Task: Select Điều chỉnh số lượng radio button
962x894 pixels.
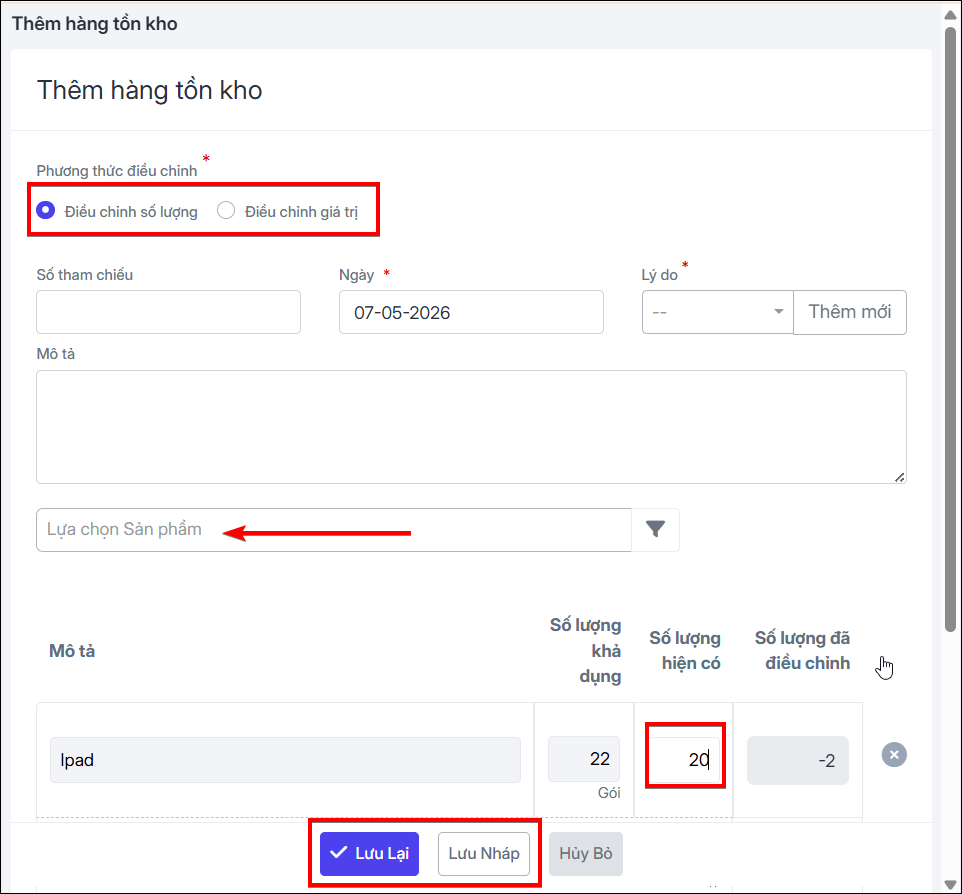Action: point(45,210)
